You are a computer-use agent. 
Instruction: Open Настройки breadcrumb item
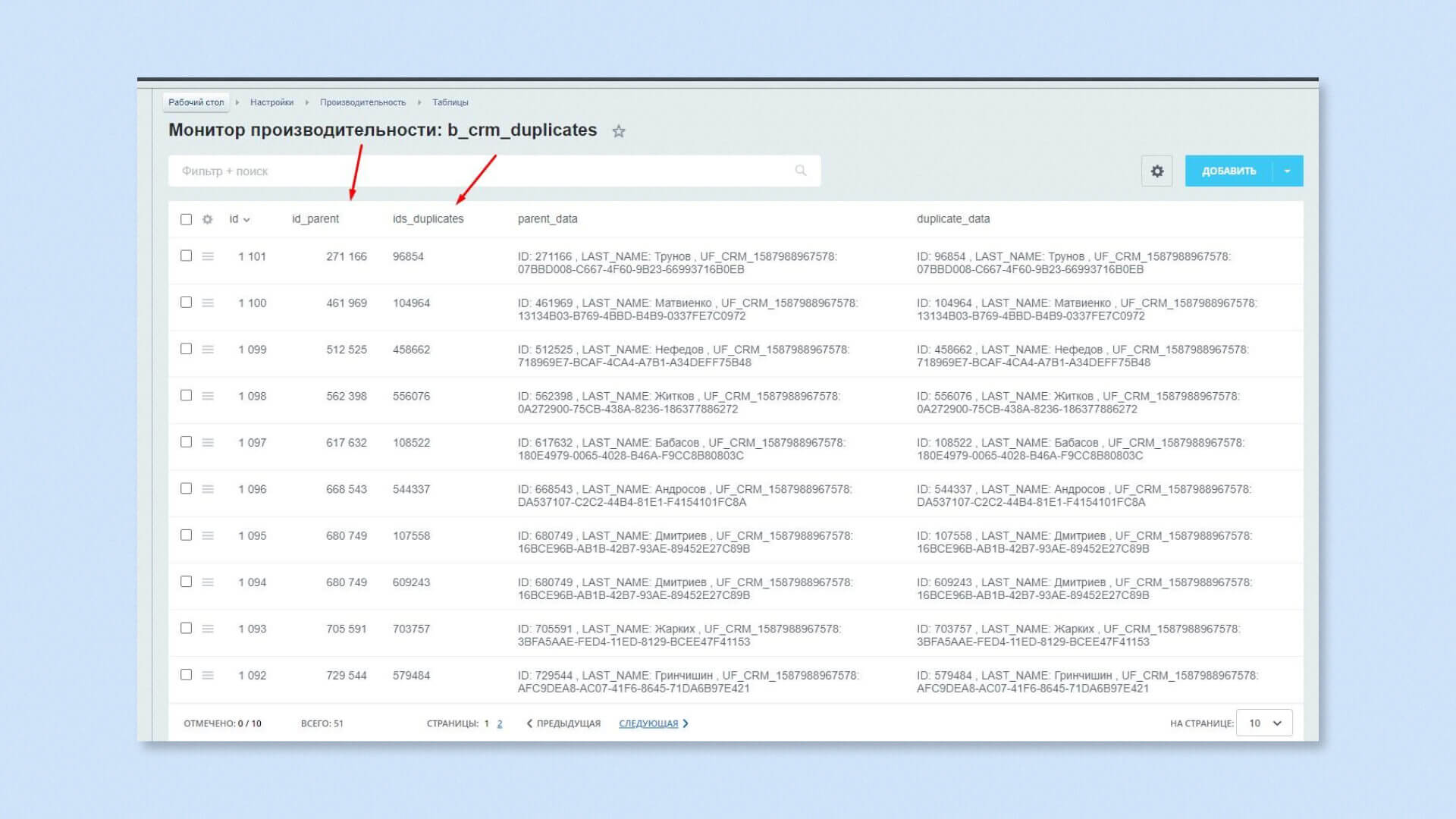click(271, 102)
